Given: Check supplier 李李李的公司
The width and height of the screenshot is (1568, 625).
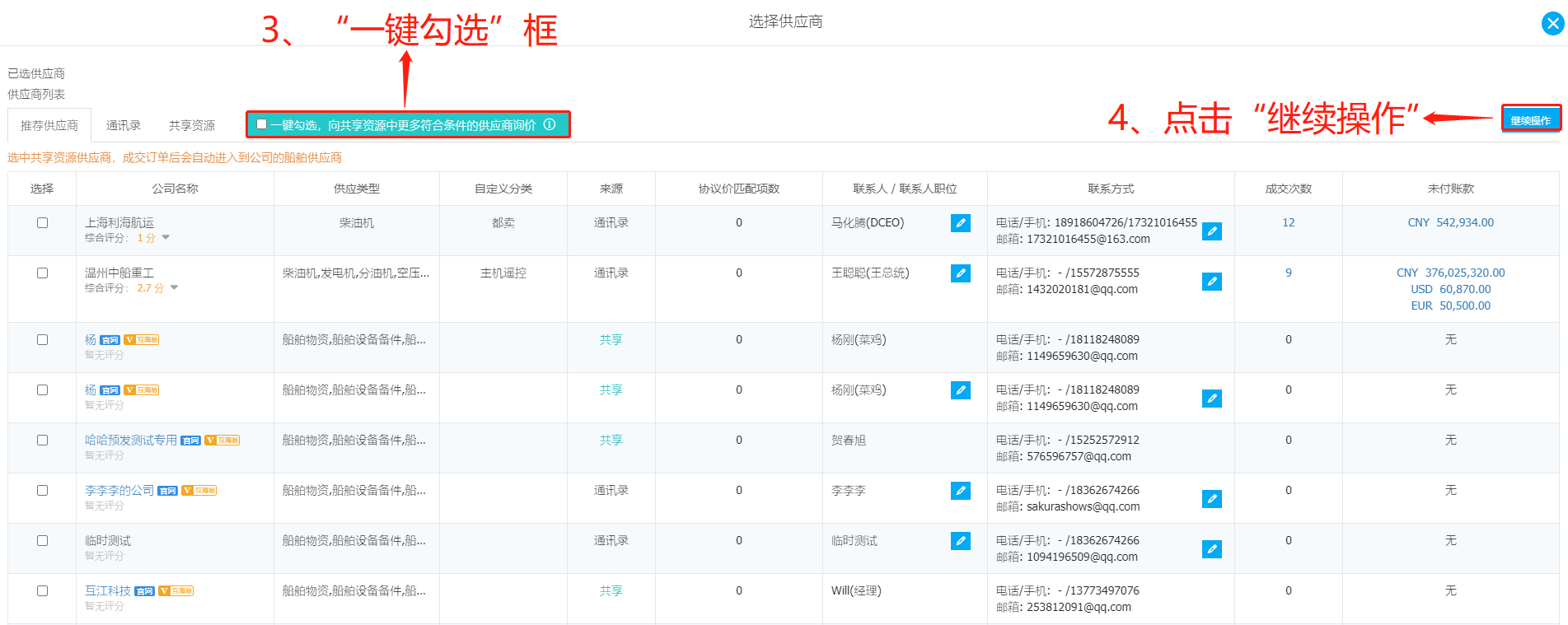Looking at the screenshot, I should tap(42, 491).
